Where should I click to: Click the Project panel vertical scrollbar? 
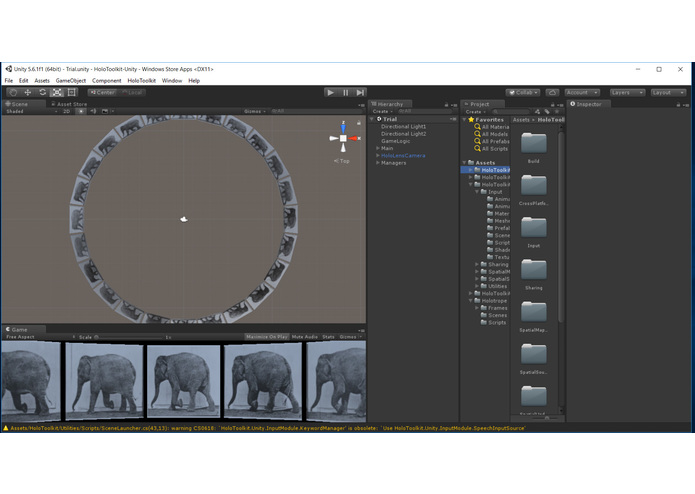(561, 226)
